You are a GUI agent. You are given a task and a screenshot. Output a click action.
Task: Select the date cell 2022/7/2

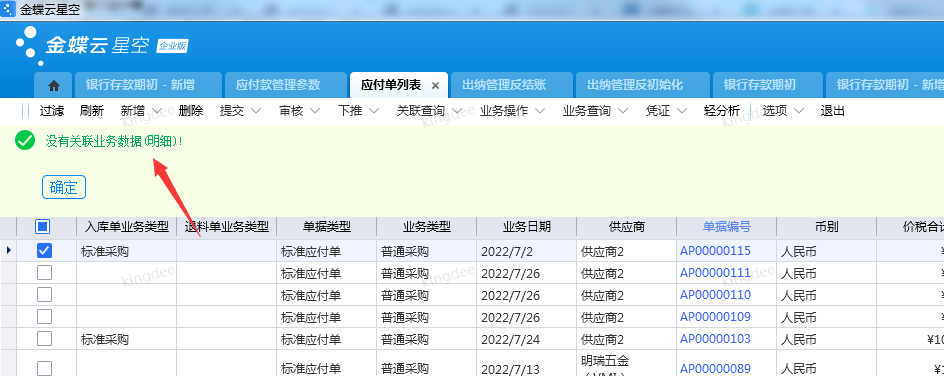(526, 251)
